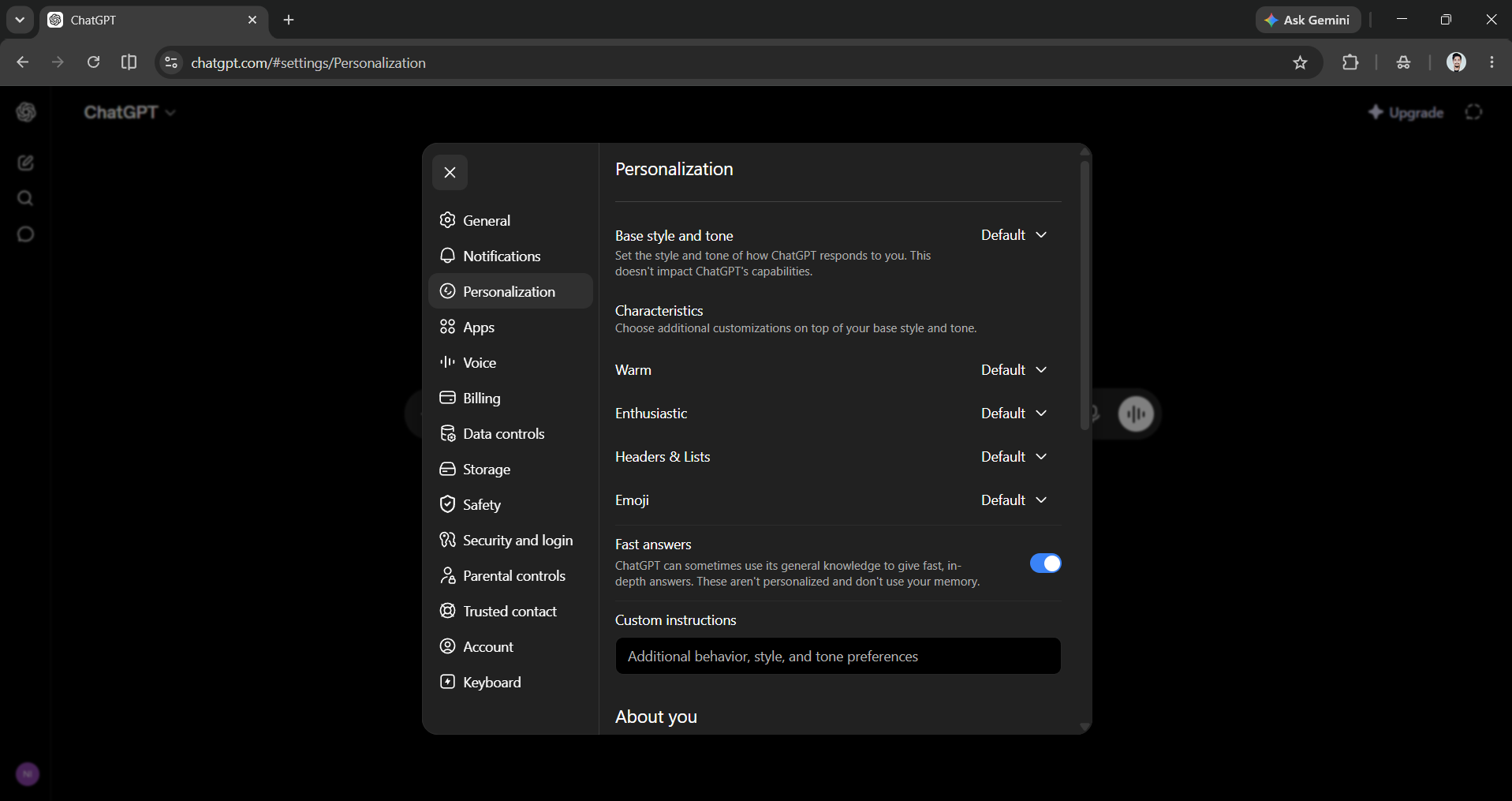The image size is (1512, 801).
Task: Close the settings dialog with X
Action: tap(450, 173)
